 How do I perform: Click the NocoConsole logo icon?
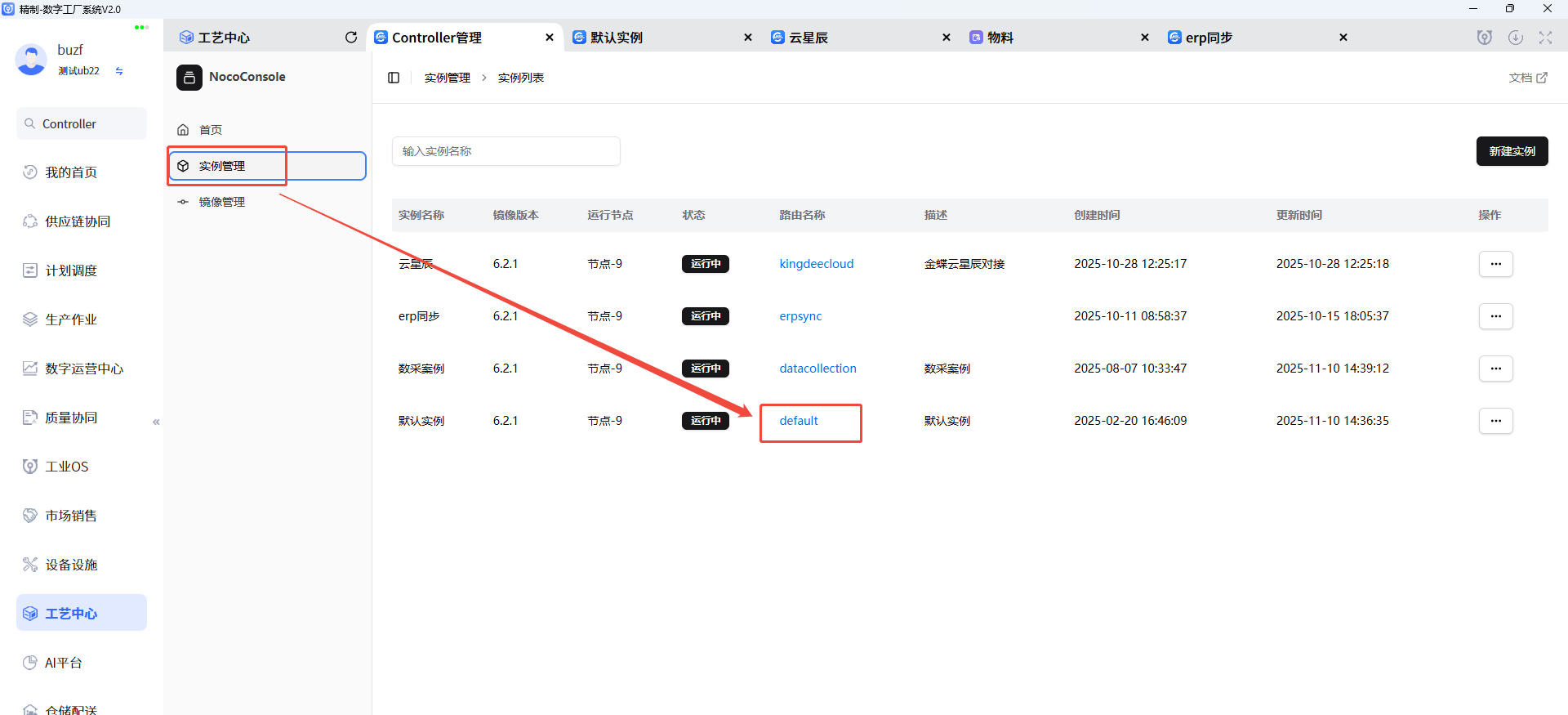coord(189,77)
